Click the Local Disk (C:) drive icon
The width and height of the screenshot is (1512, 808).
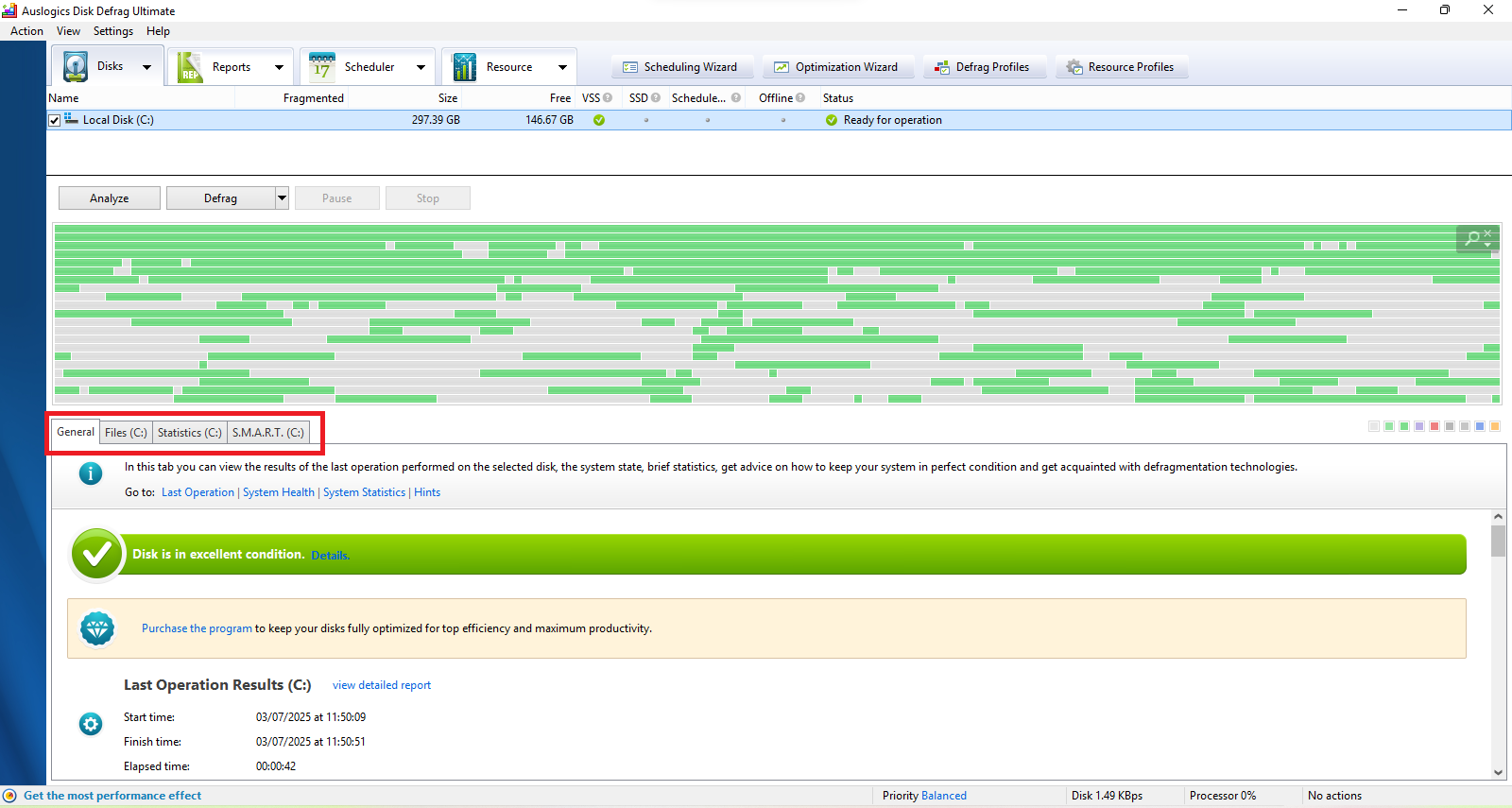pos(72,120)
